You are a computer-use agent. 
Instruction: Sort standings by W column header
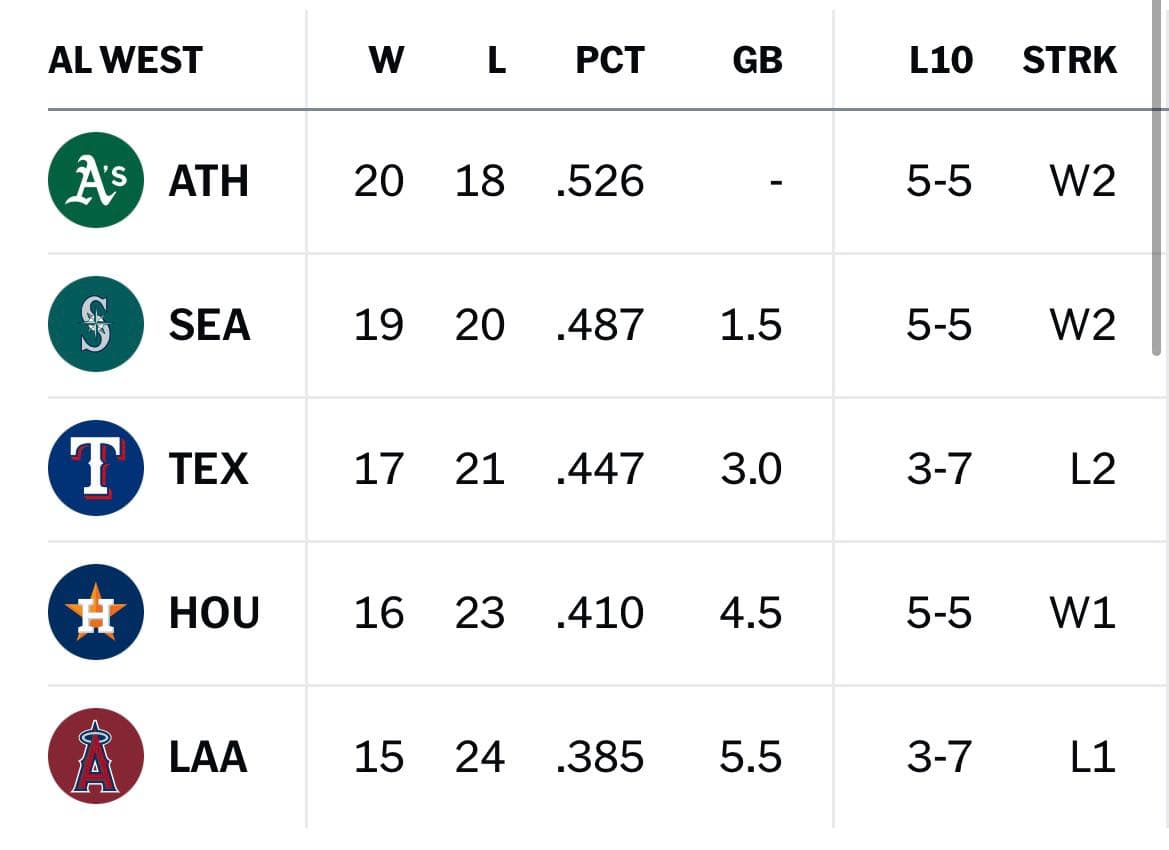click(x=386, y=60)
